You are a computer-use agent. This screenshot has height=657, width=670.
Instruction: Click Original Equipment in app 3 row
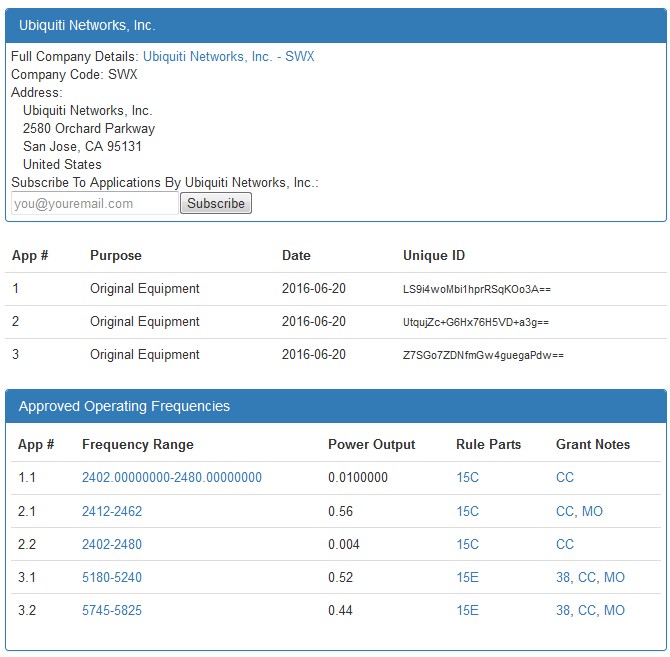click(145, 355)
